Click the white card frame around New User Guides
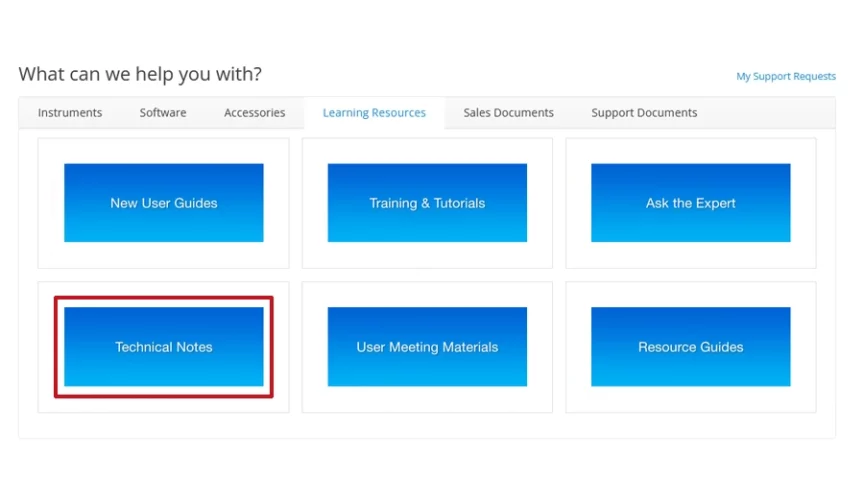The height and width of the screenshot is (480, 864). tap(164, 255)
